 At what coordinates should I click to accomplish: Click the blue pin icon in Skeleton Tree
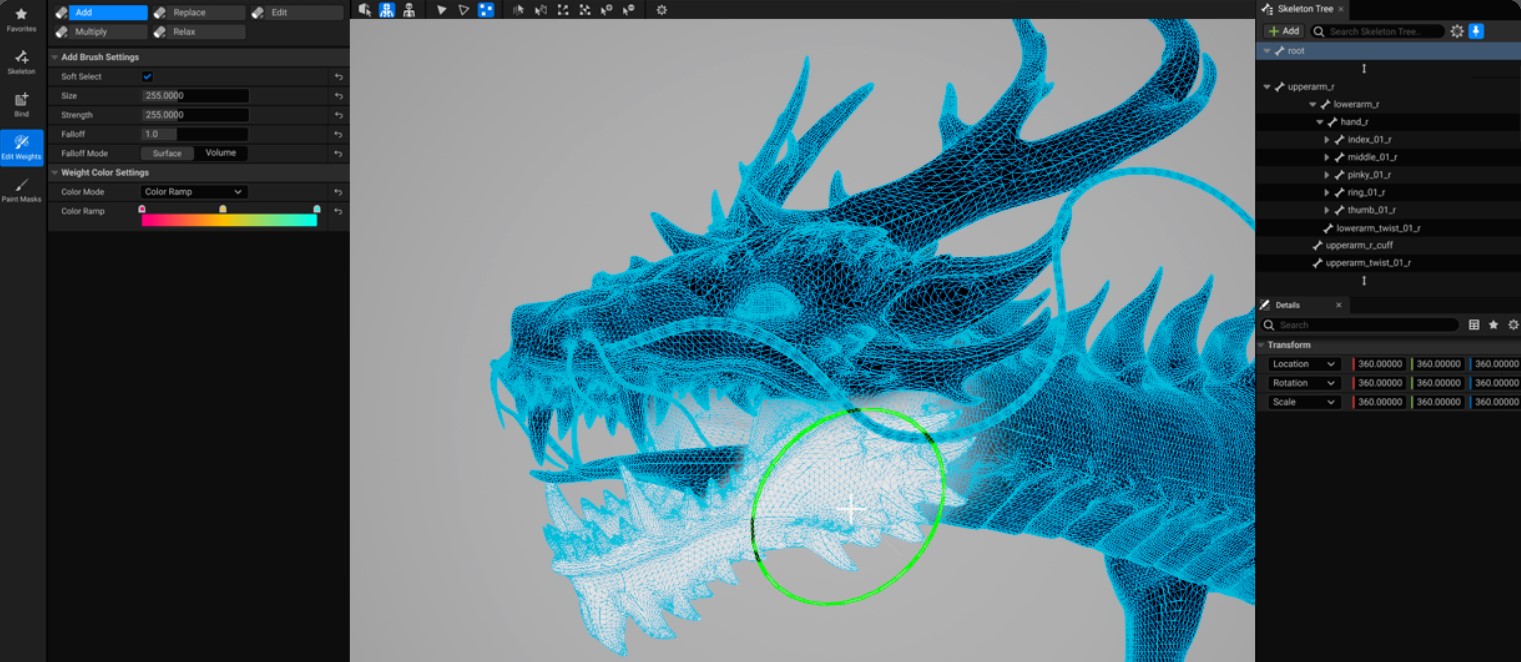pyautogui.click(x=1476, y=31)
